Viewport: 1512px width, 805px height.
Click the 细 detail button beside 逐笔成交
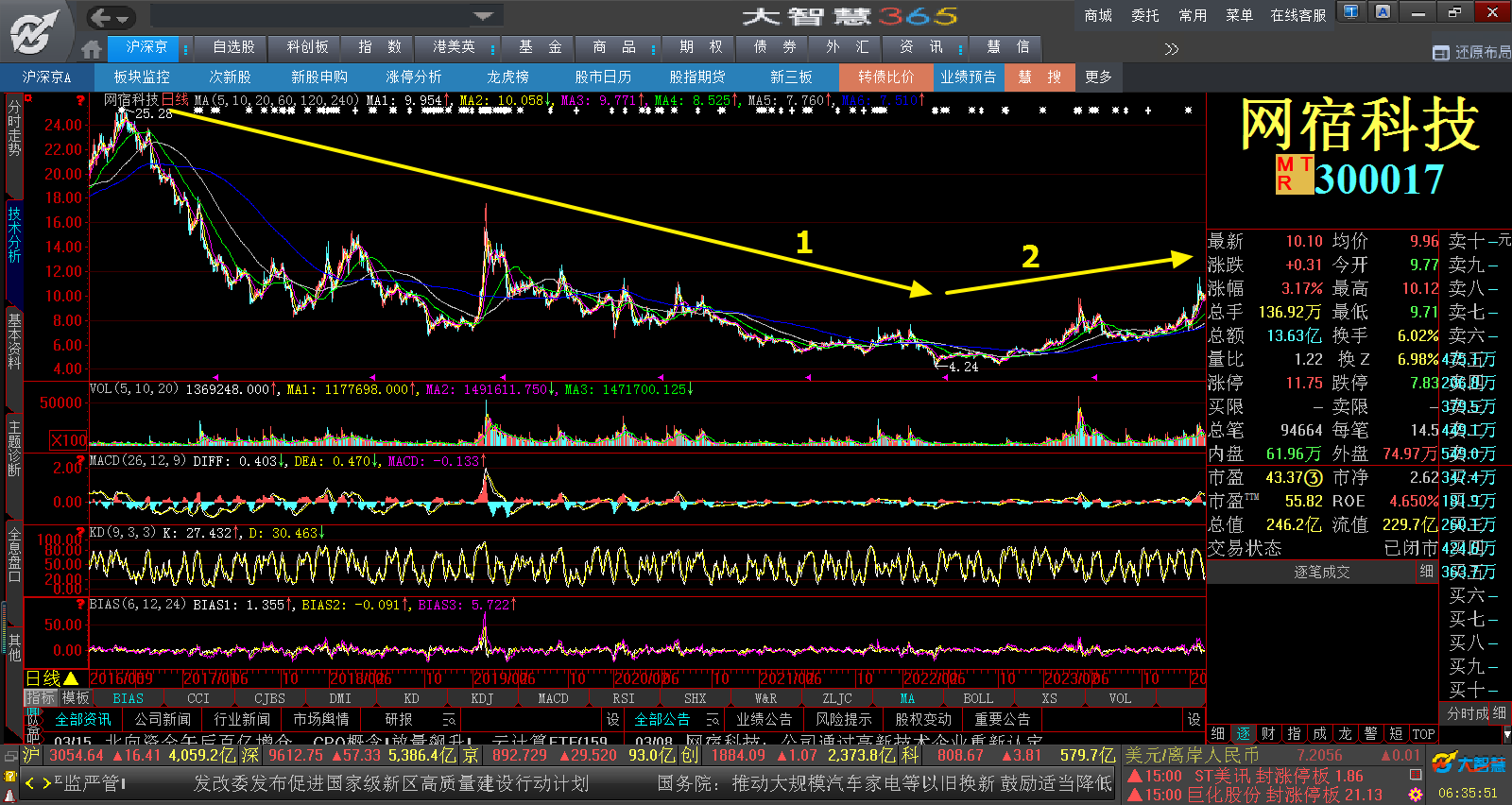click(1426, 571)
